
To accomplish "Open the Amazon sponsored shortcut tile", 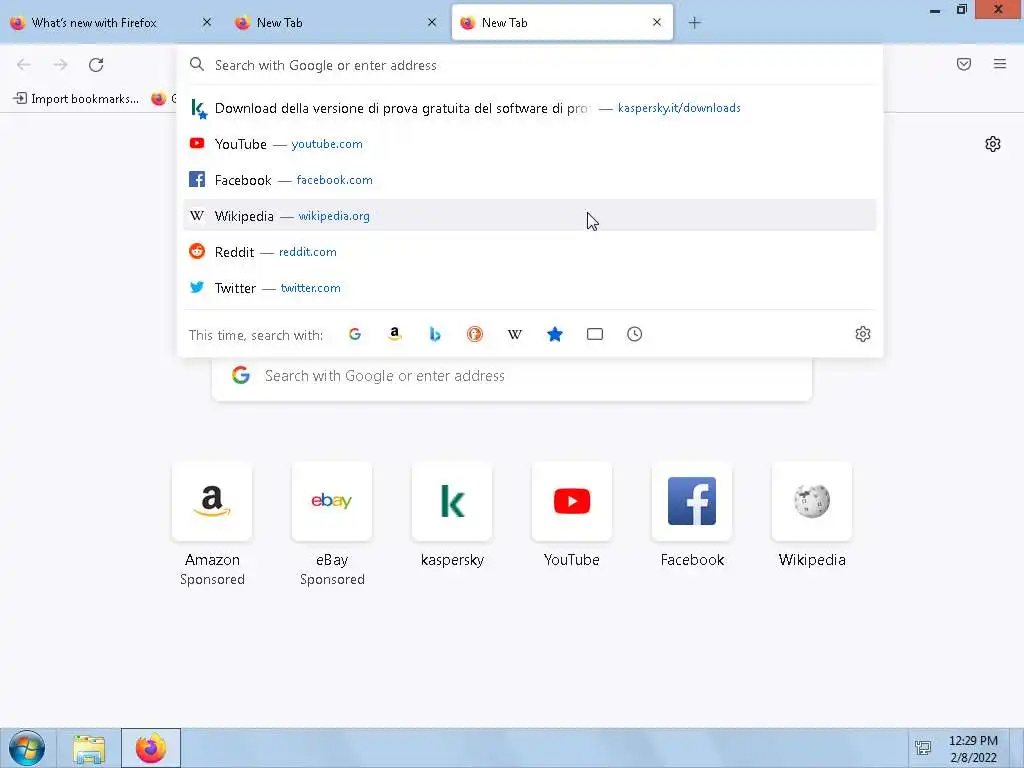I will (x=212, y=502).
